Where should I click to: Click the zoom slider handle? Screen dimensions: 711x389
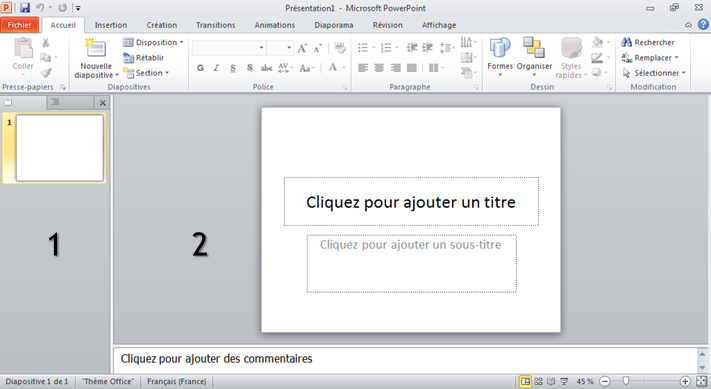point(625,381)
